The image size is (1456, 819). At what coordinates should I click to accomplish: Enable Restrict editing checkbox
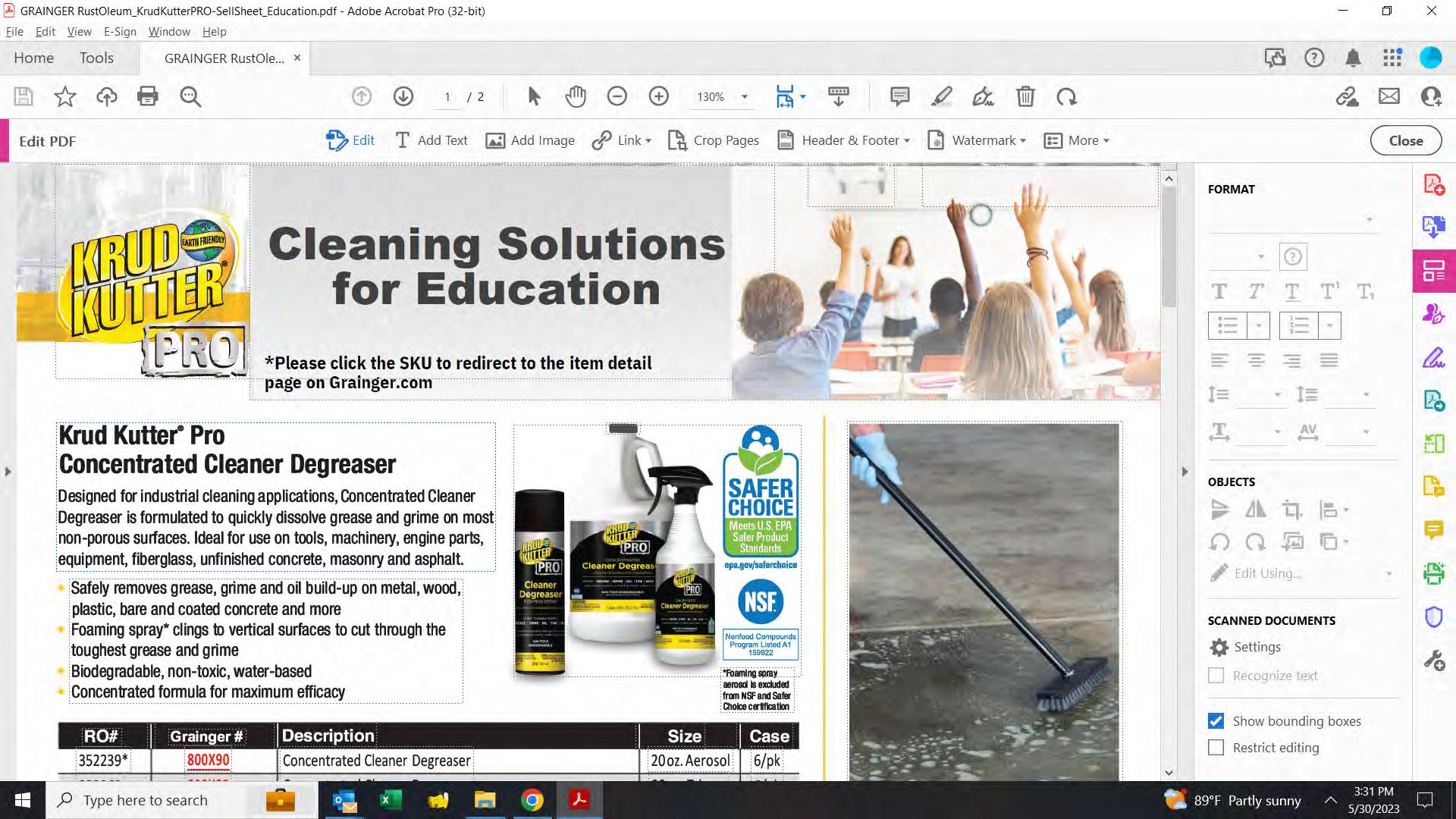[x=1216, y=748]
